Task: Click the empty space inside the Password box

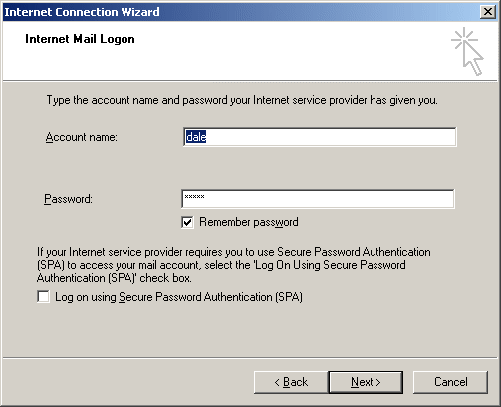Action: (328, 199)
